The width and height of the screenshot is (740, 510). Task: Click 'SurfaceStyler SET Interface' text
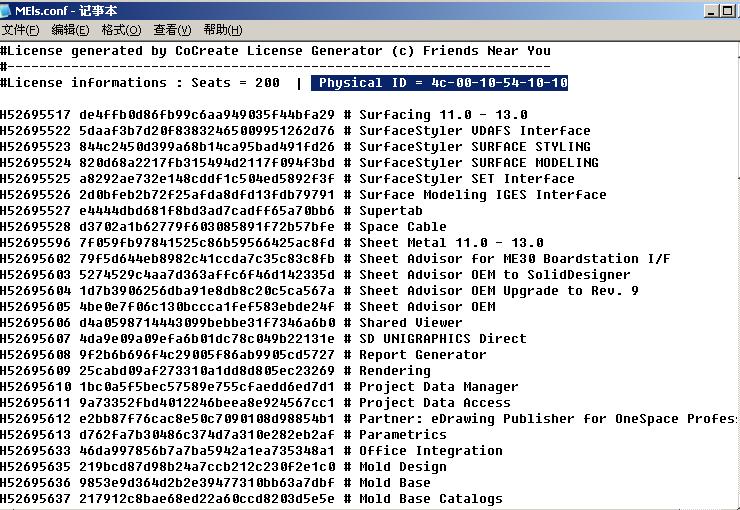click(x=467, y=179)
